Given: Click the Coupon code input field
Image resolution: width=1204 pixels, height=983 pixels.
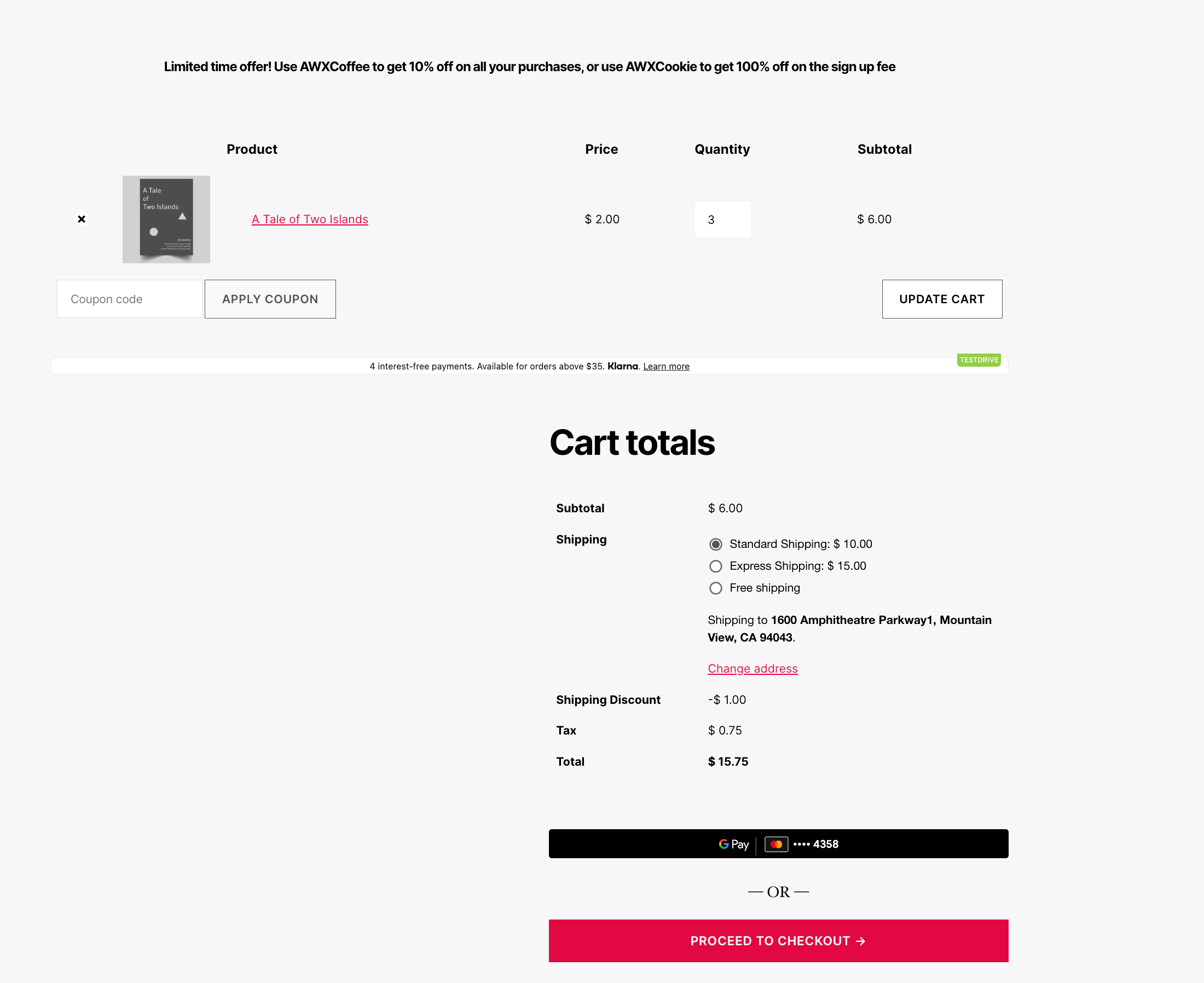Looking at the screenshot, I should (130, 299).
